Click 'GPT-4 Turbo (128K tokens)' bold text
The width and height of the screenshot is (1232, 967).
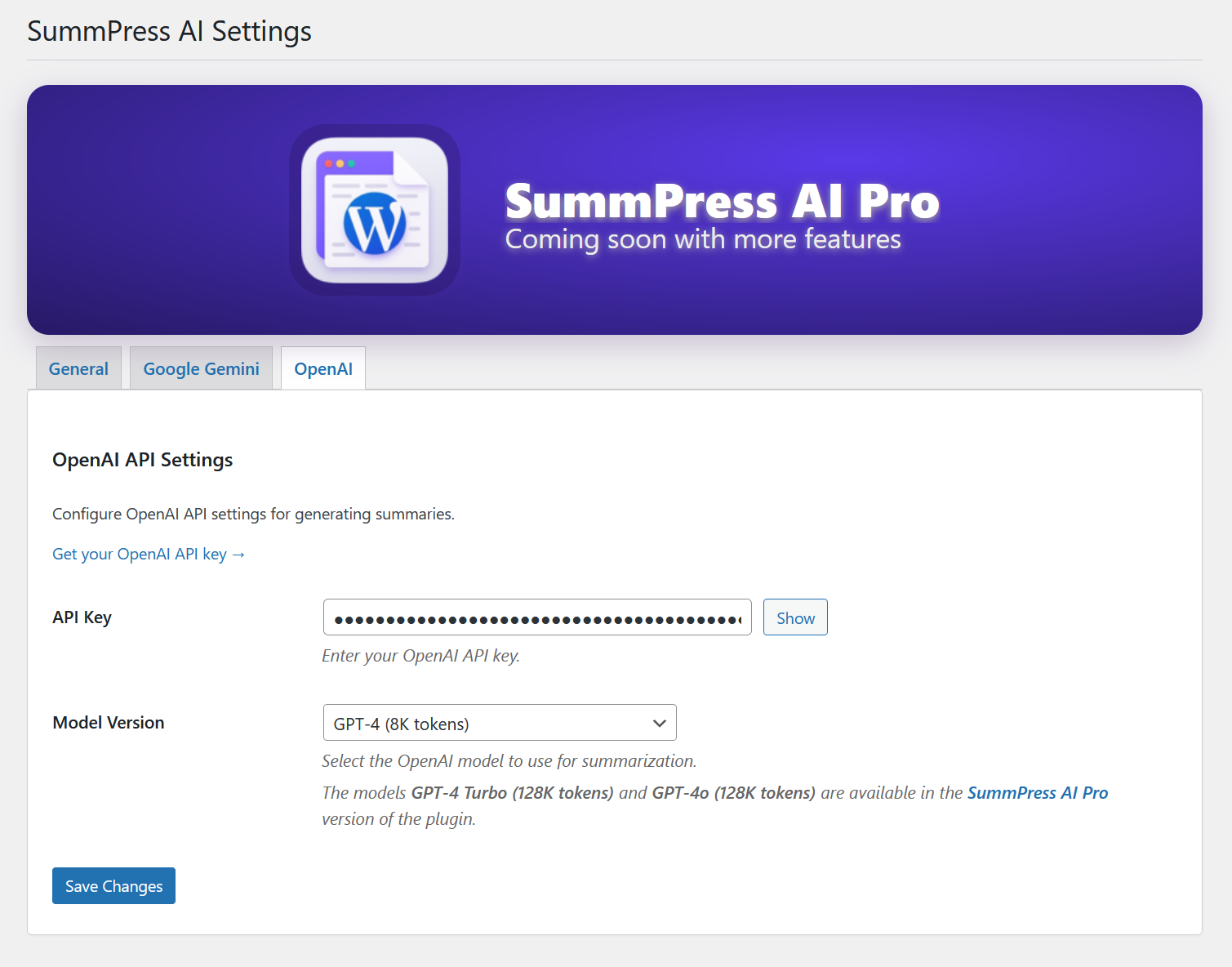click(x=512, y=792)
